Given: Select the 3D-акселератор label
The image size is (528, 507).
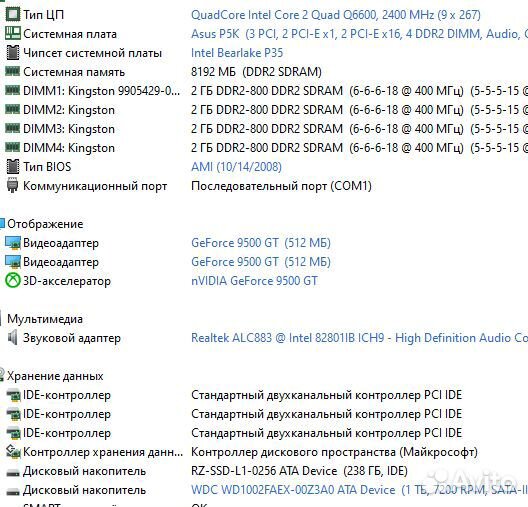Looking at the screenshot, I should (x=67, y=281).
